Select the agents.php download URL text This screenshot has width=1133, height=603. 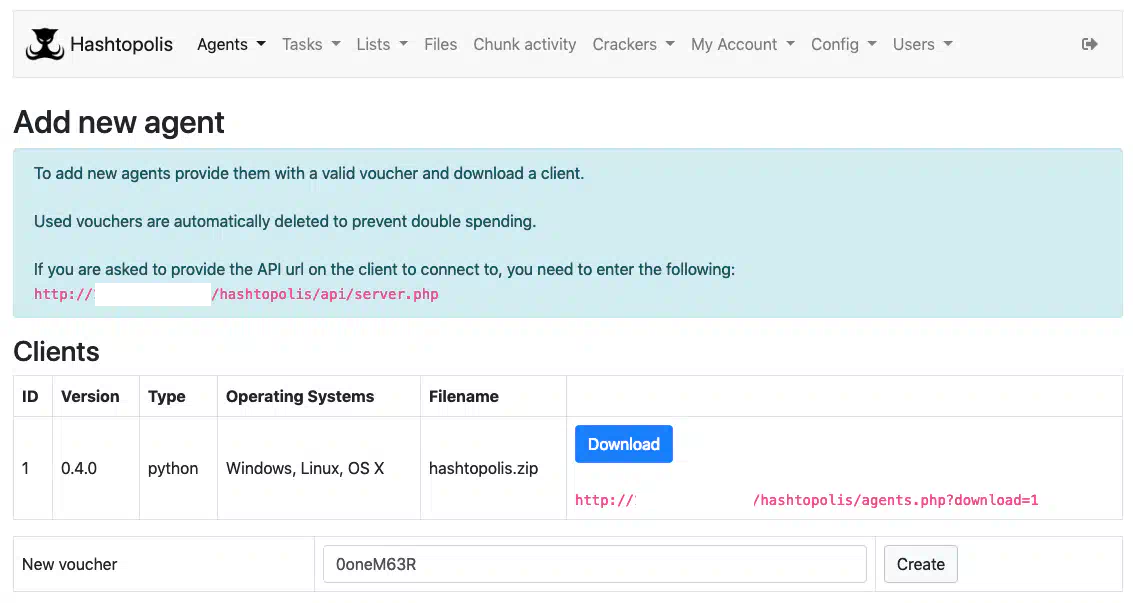tap(806, 500)
